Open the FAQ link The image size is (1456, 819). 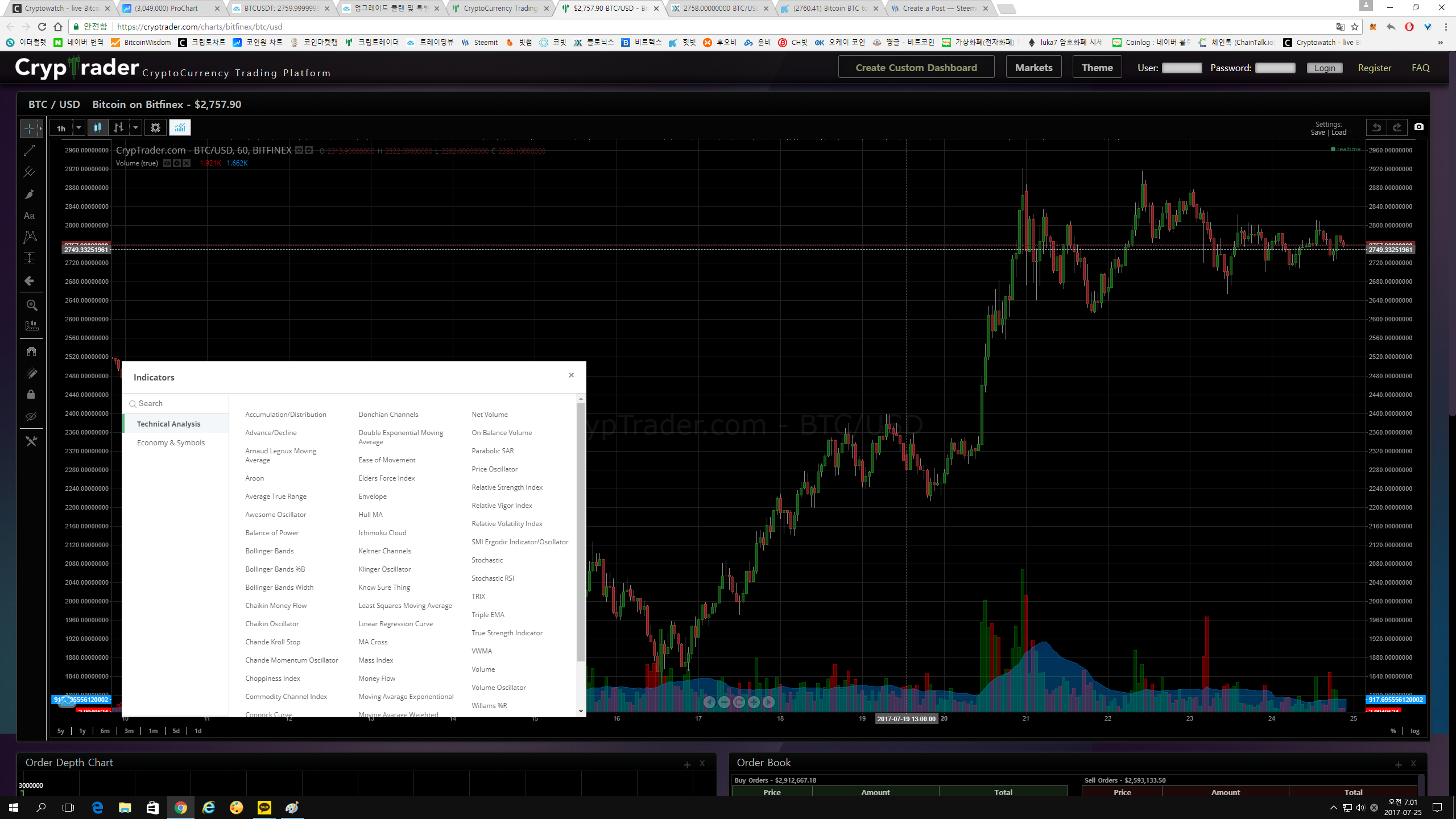coord(1420,68)
